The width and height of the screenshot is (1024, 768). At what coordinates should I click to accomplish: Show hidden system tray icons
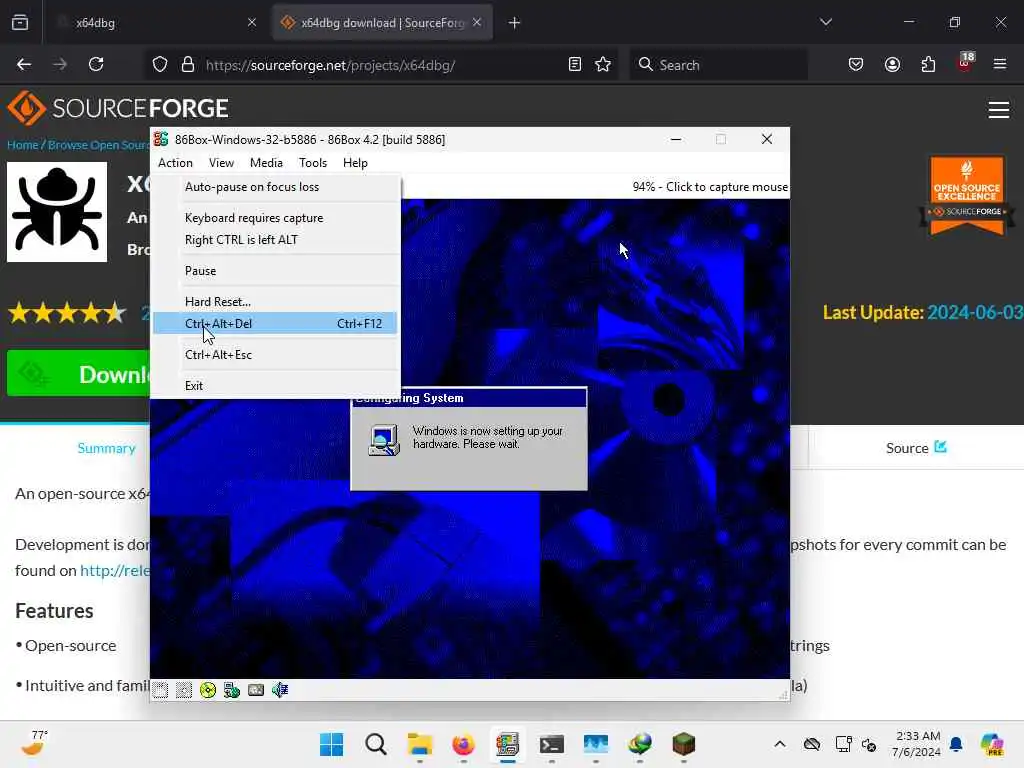point(780,744)
